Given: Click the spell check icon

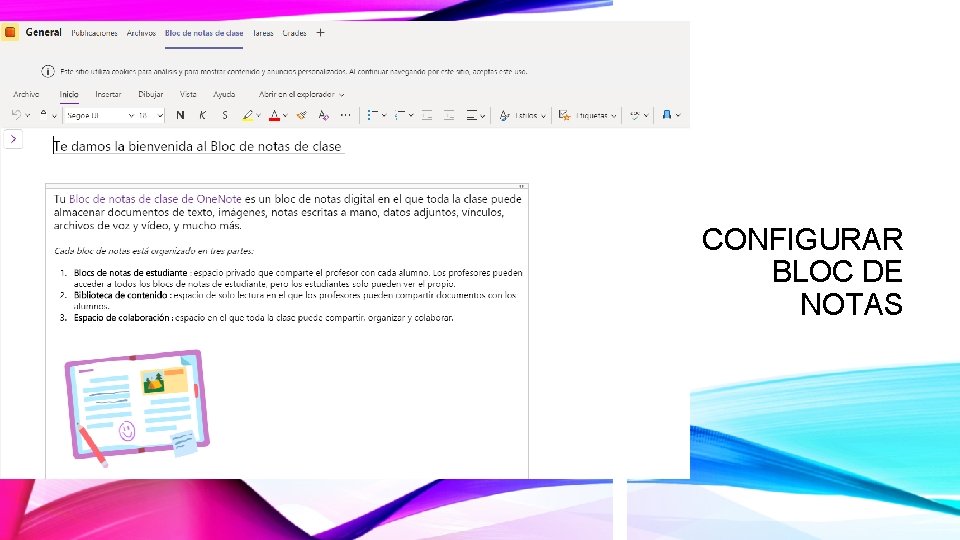Looking at the screenshot, I should [x=635, y=115].
